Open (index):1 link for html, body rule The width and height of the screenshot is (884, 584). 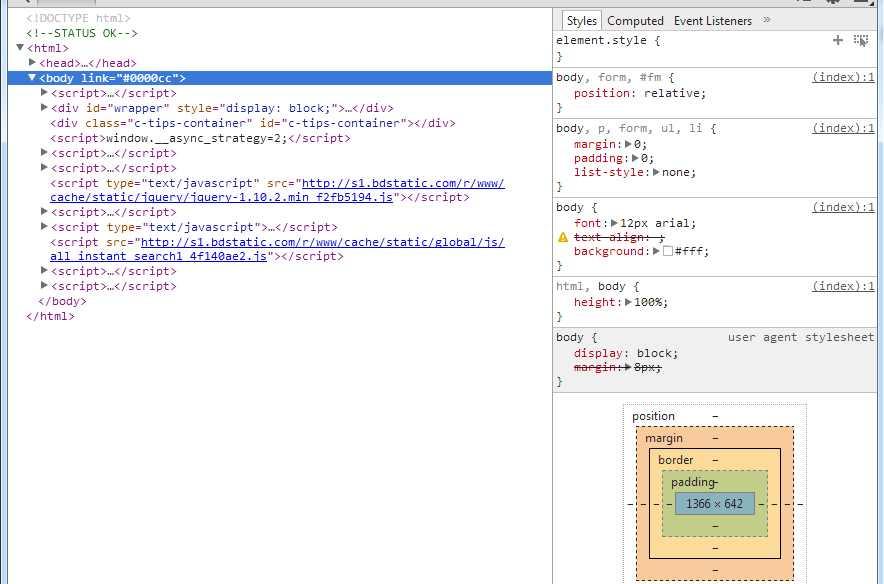point(843,286)
